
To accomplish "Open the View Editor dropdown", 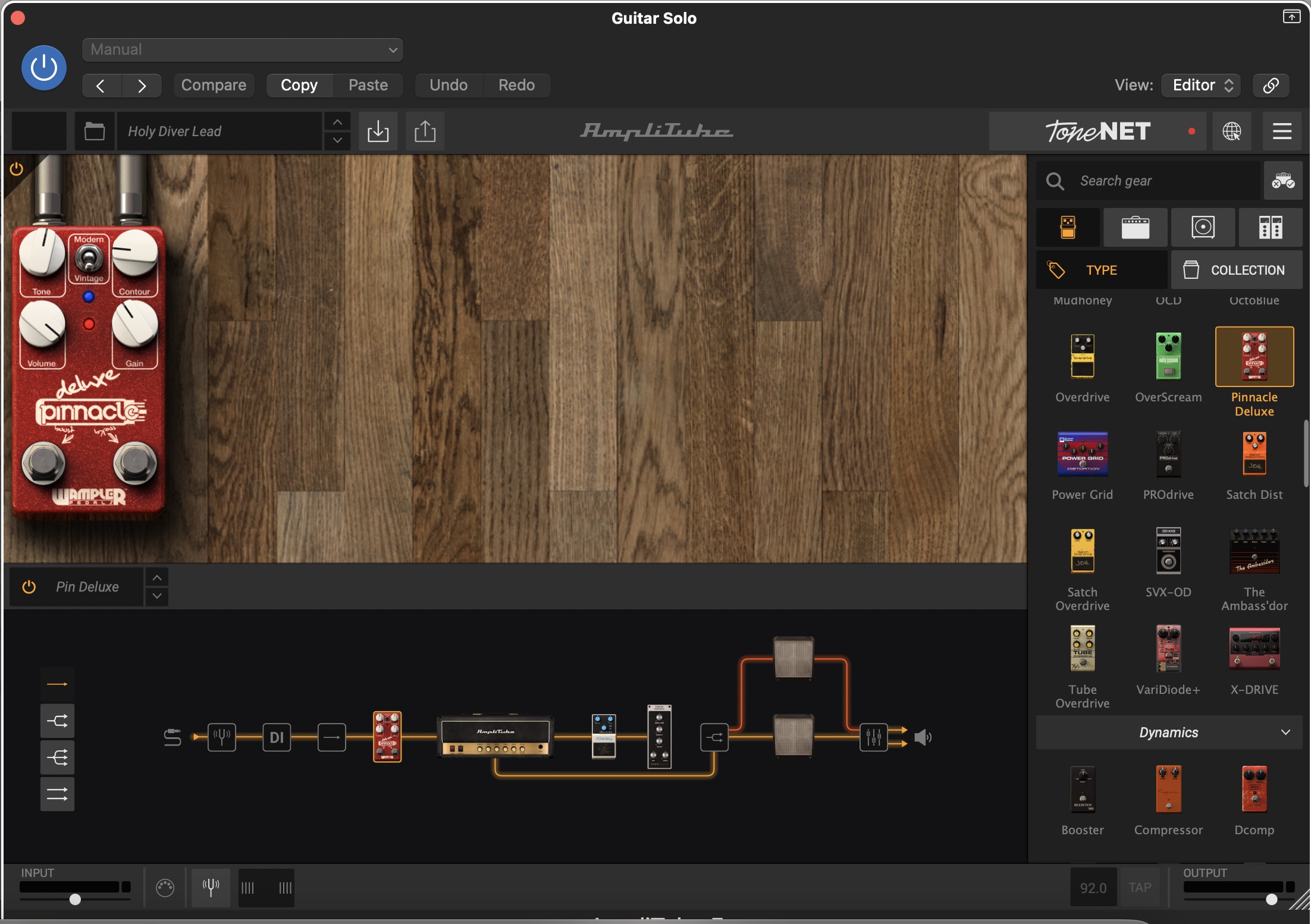I will [1201, 85].
